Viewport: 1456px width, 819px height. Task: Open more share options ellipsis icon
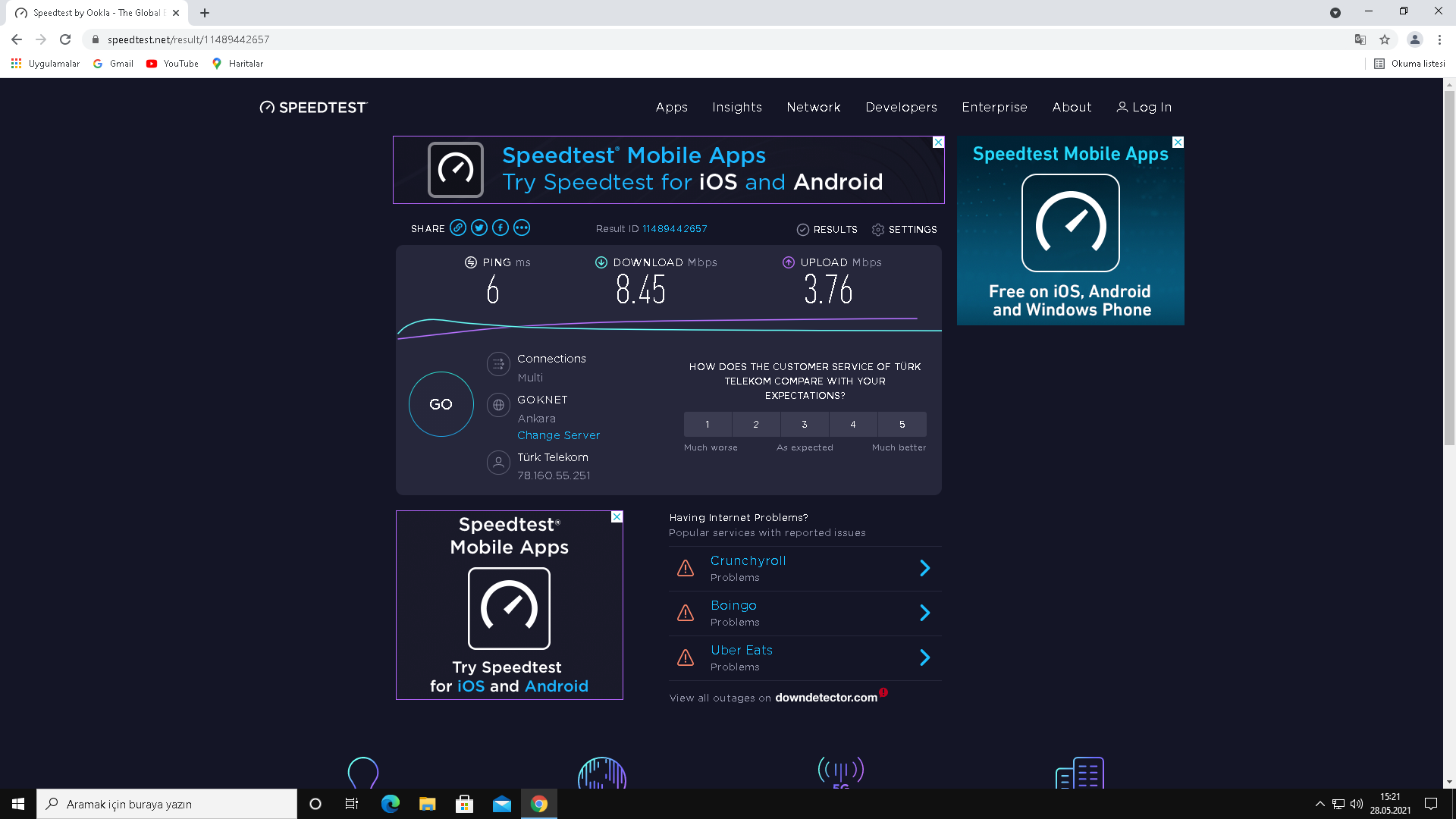tap(521, 227)
